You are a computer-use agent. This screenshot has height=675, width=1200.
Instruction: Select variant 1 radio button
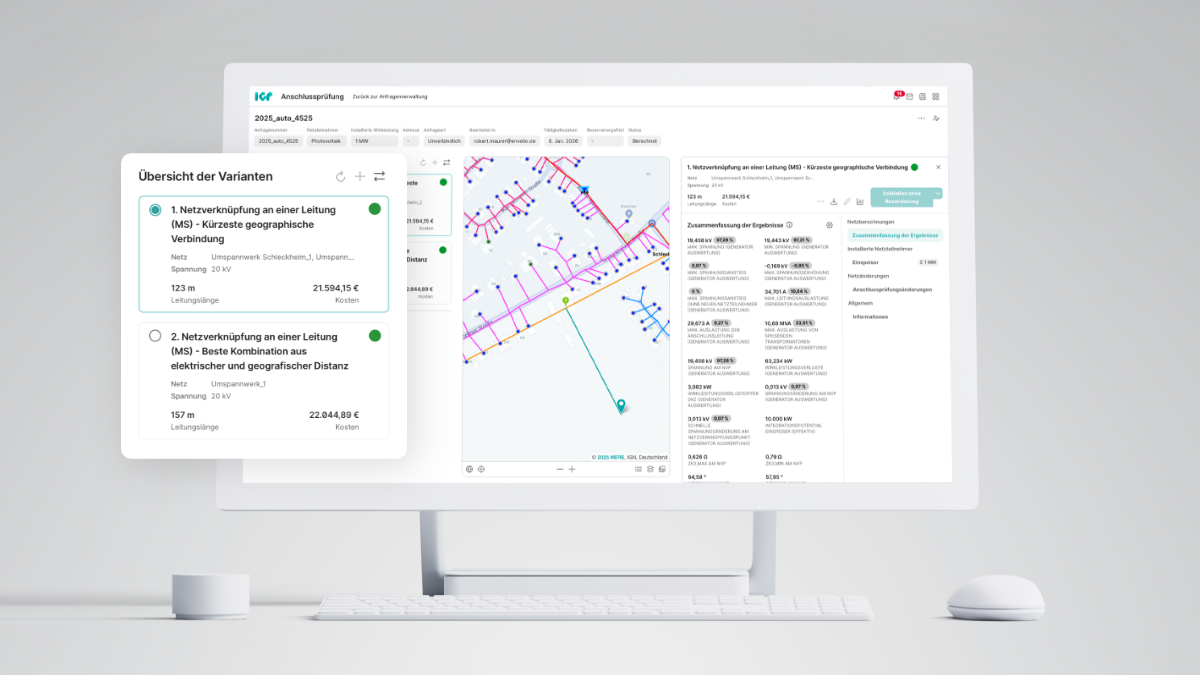155,210
